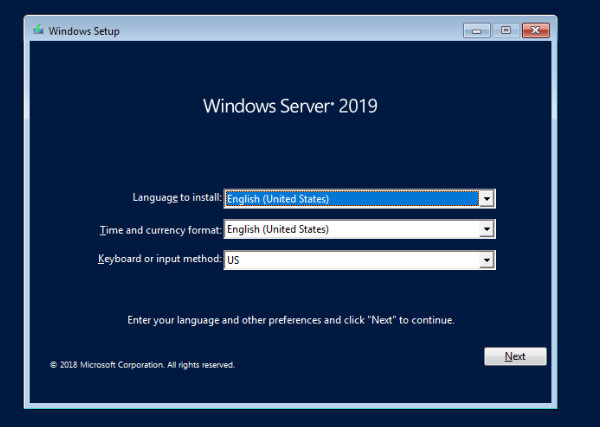Screen dimensions: 600x427
Task: Select the Time and currency format field
Action: coord(359,229)
